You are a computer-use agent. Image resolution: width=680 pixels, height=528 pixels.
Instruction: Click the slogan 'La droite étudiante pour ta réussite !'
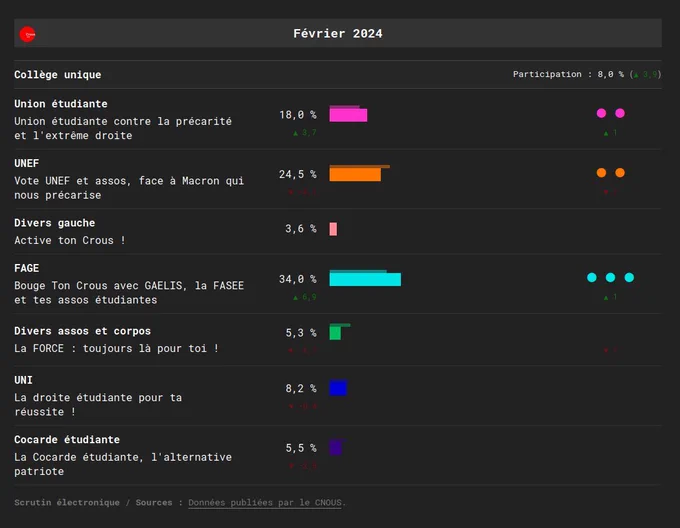click(x=98, y=404)
